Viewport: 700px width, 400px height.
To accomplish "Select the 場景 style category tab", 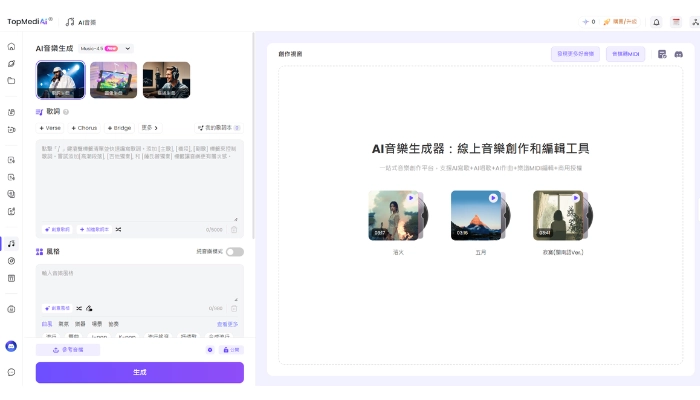I will click(x=97, y=324).
